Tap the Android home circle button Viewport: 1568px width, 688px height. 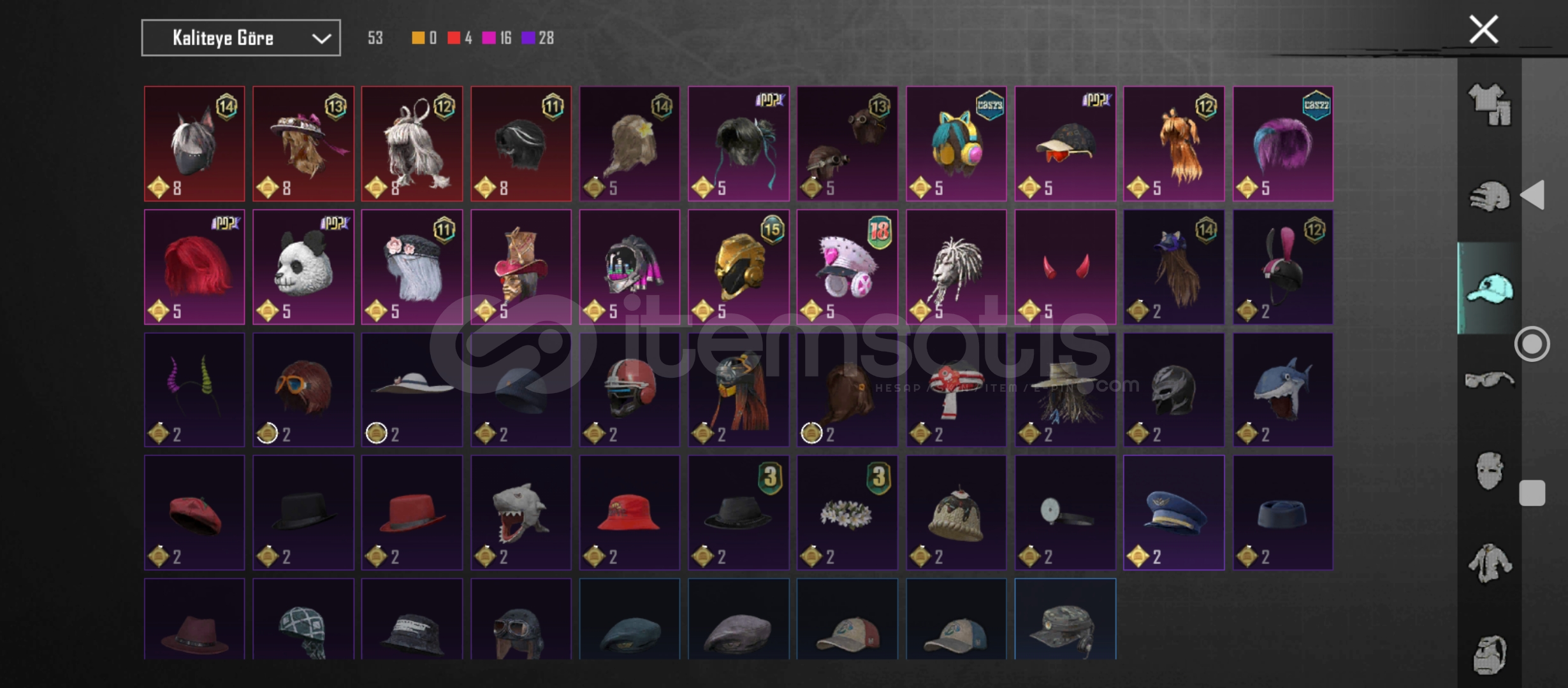[1532, 344]
